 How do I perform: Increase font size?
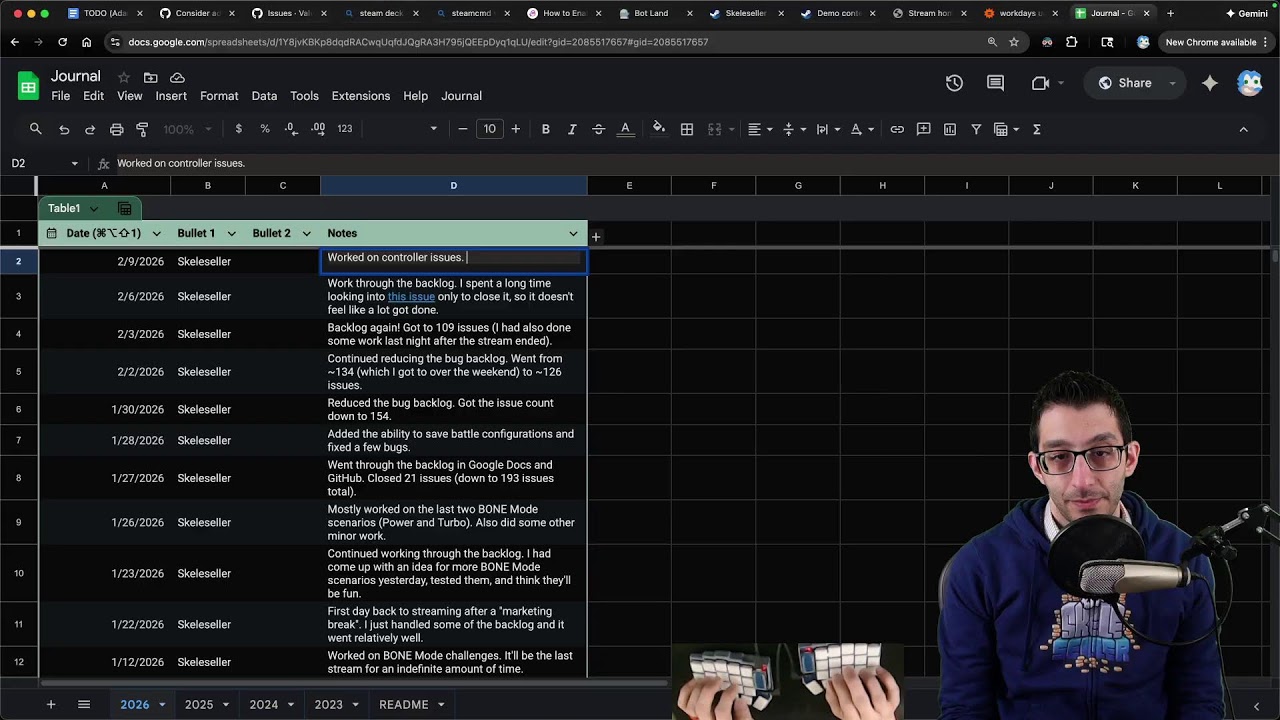(515, 129)
